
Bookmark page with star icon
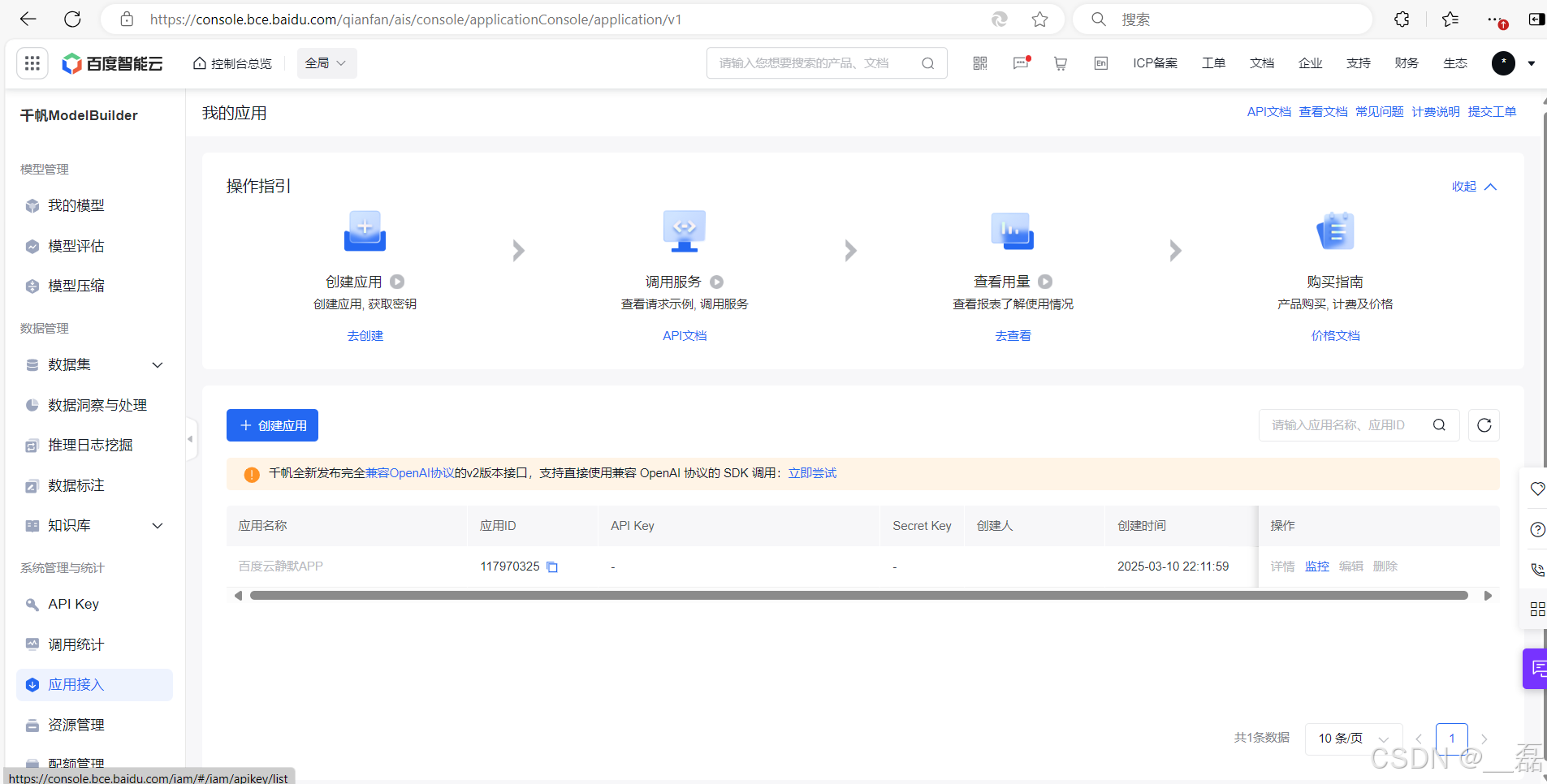coord(1039,19)
